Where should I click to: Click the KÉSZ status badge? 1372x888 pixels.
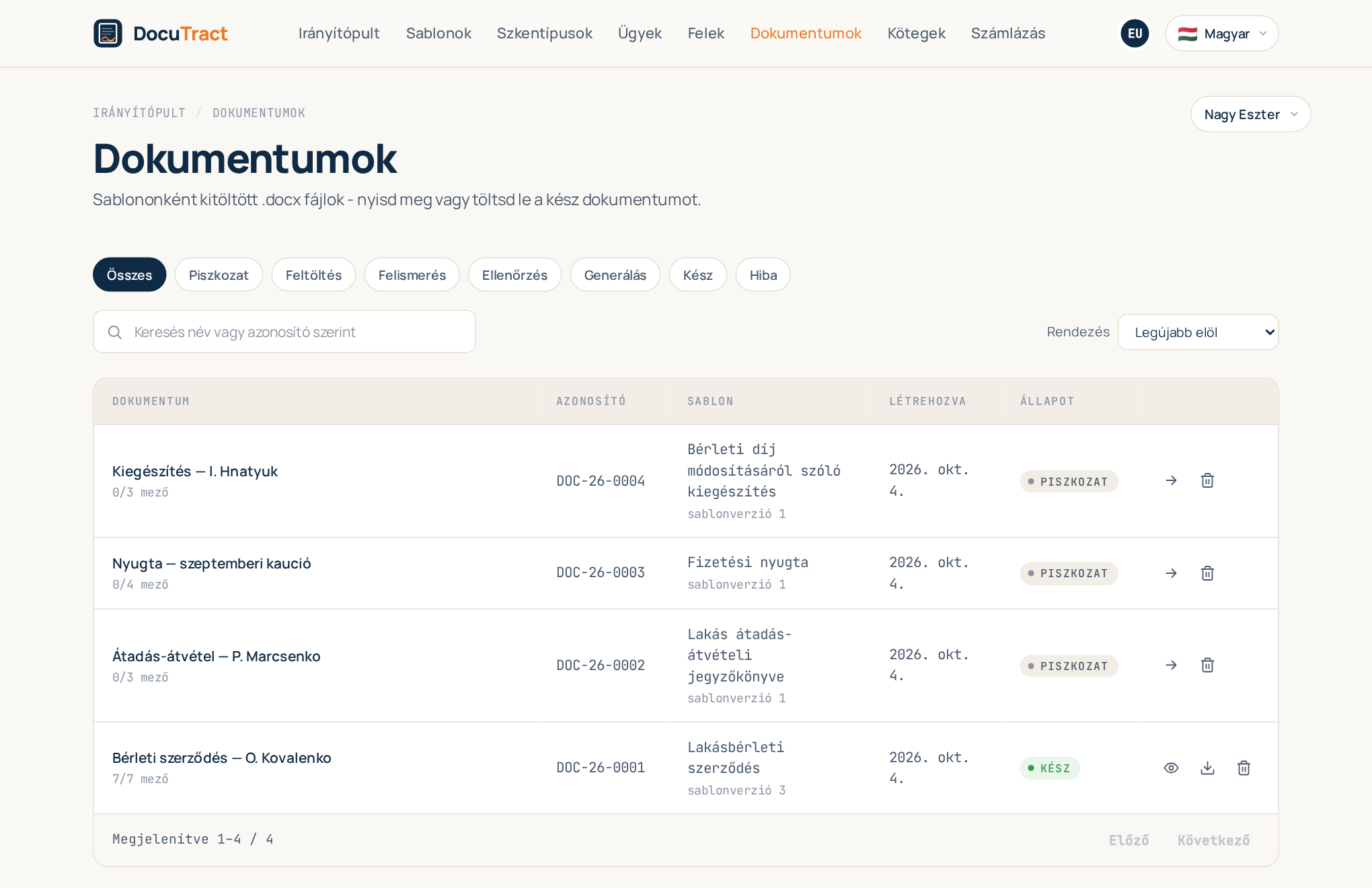1050,768
